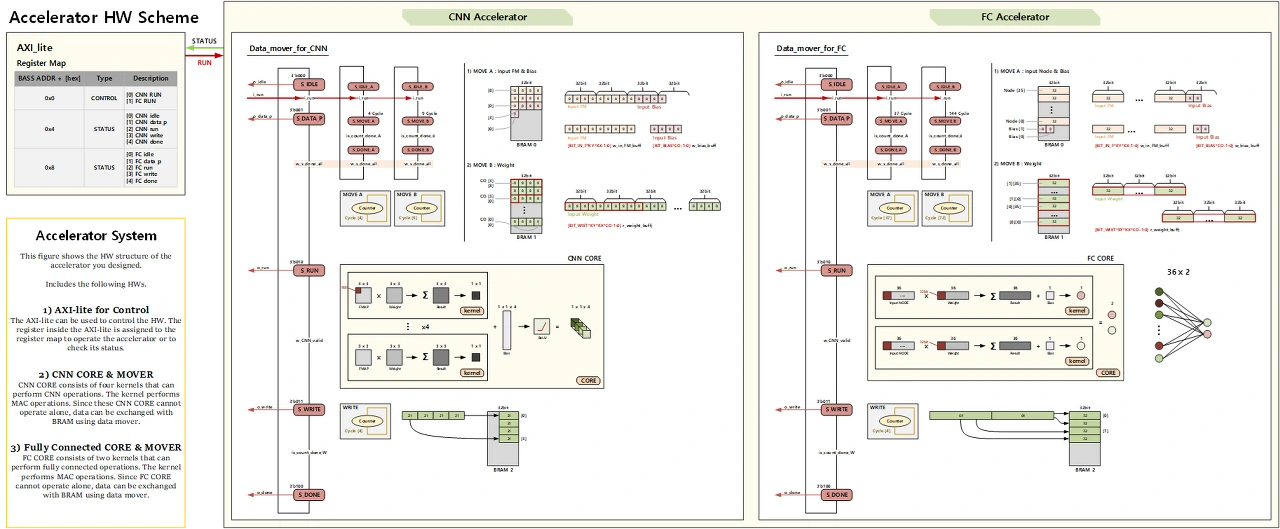This screenshot has width=1280, height=529.
Task: Click the CORE label inside FC CORE box
Action: click(x=1108, y=372)
